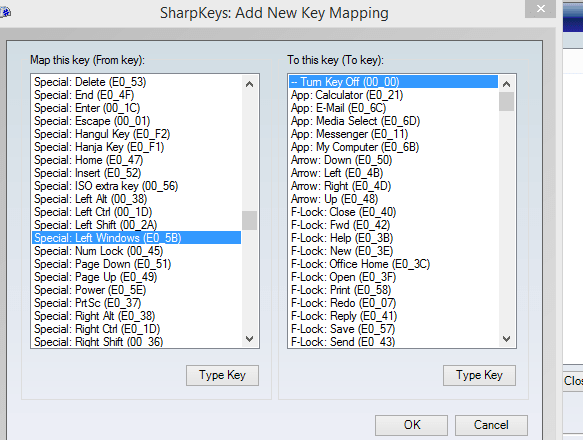Select Special: Right Shift (00_36)
This screenshot has width=583, height=440.
pos(136,341)
